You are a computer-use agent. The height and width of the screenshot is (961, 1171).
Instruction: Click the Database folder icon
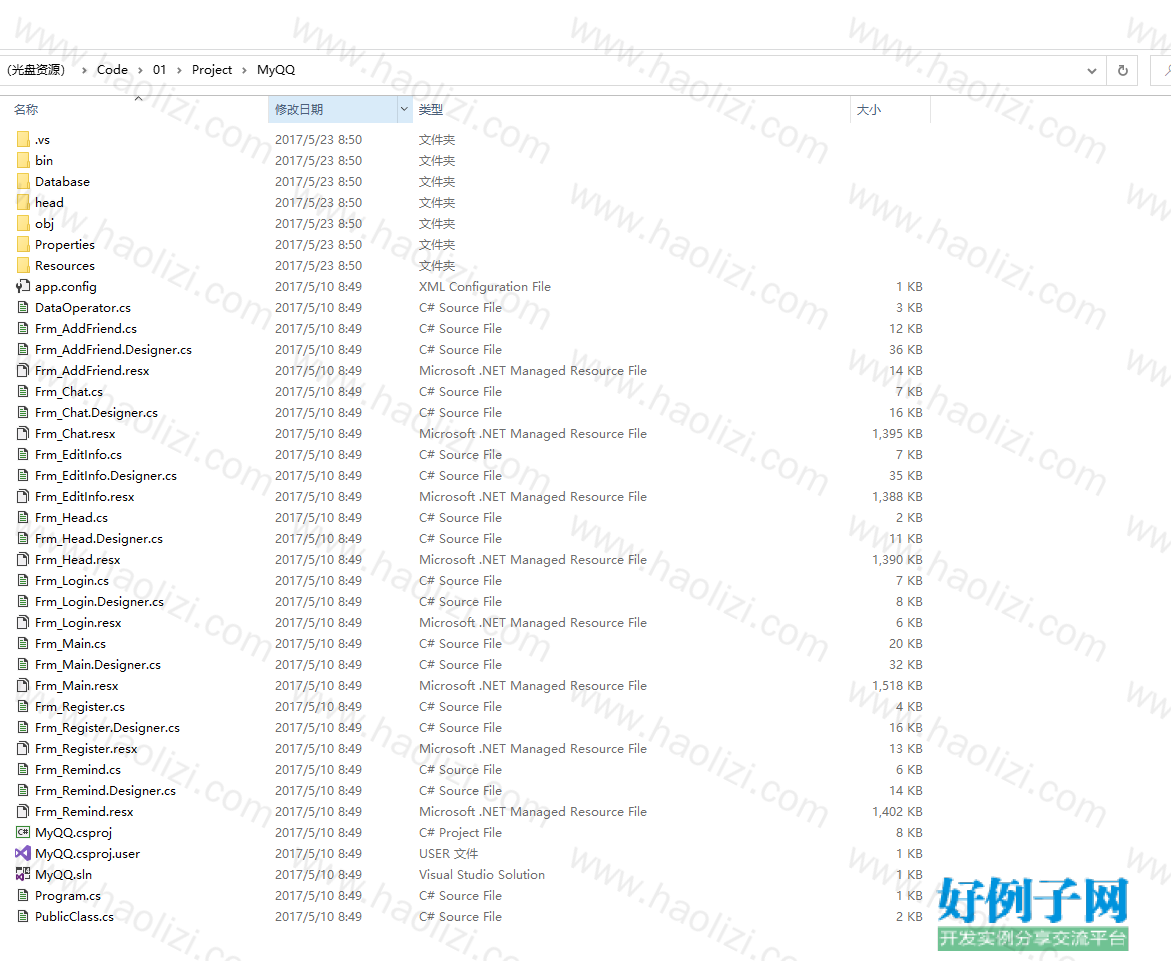[x=23, y=181]
